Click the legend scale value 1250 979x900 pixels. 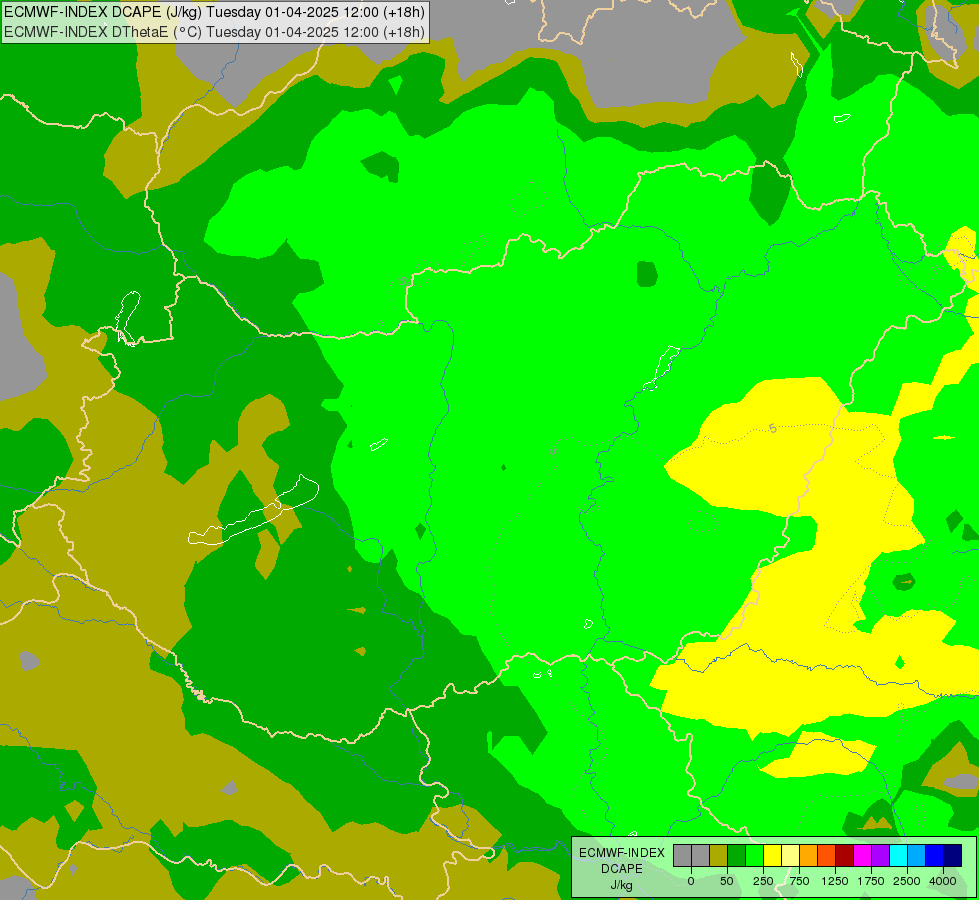[x=835, y=881]
